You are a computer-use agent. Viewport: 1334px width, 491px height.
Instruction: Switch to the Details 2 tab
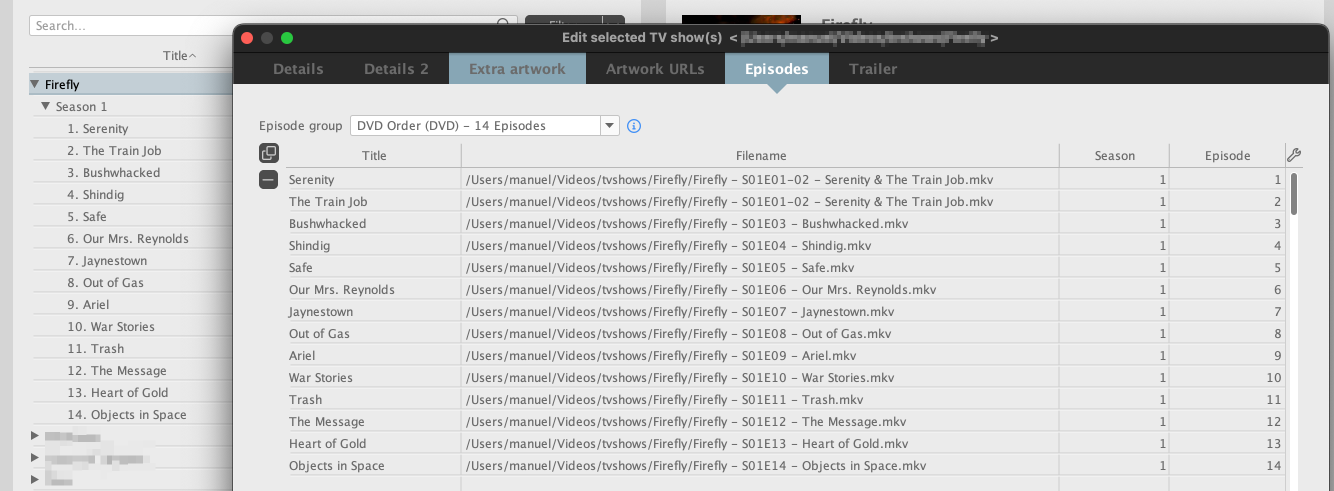396,69
